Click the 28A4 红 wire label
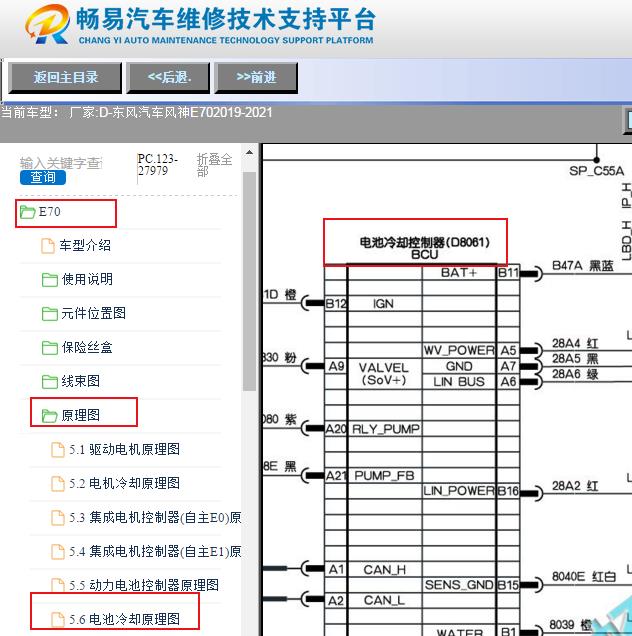Screen dimensions: 632x636 point(575,344)
